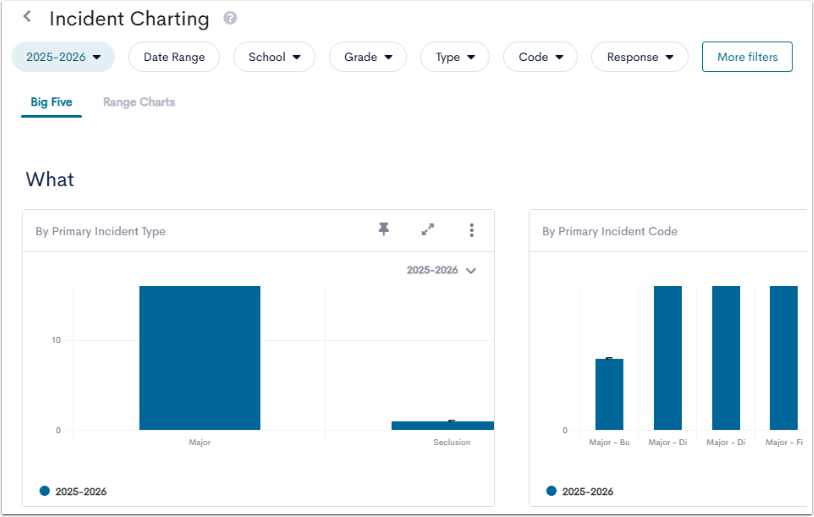Open the 2025-2026 school year dropdown
This screenshot has height=517, width=814.
pos(63,57)
